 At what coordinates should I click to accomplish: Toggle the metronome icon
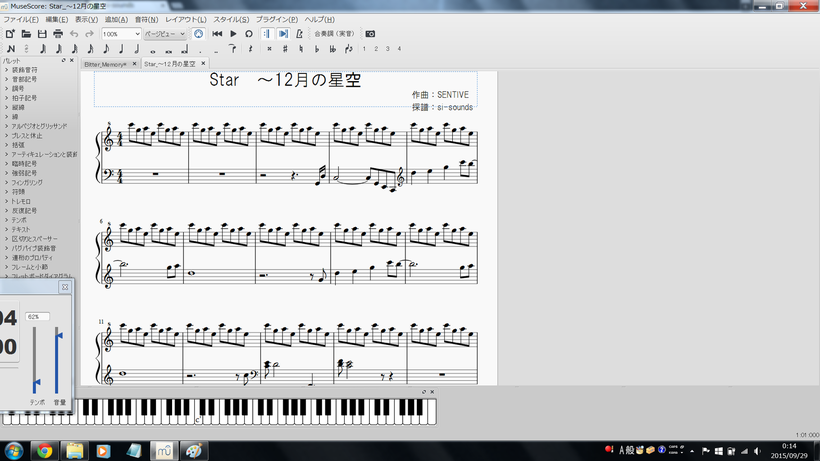pos(299,34)
